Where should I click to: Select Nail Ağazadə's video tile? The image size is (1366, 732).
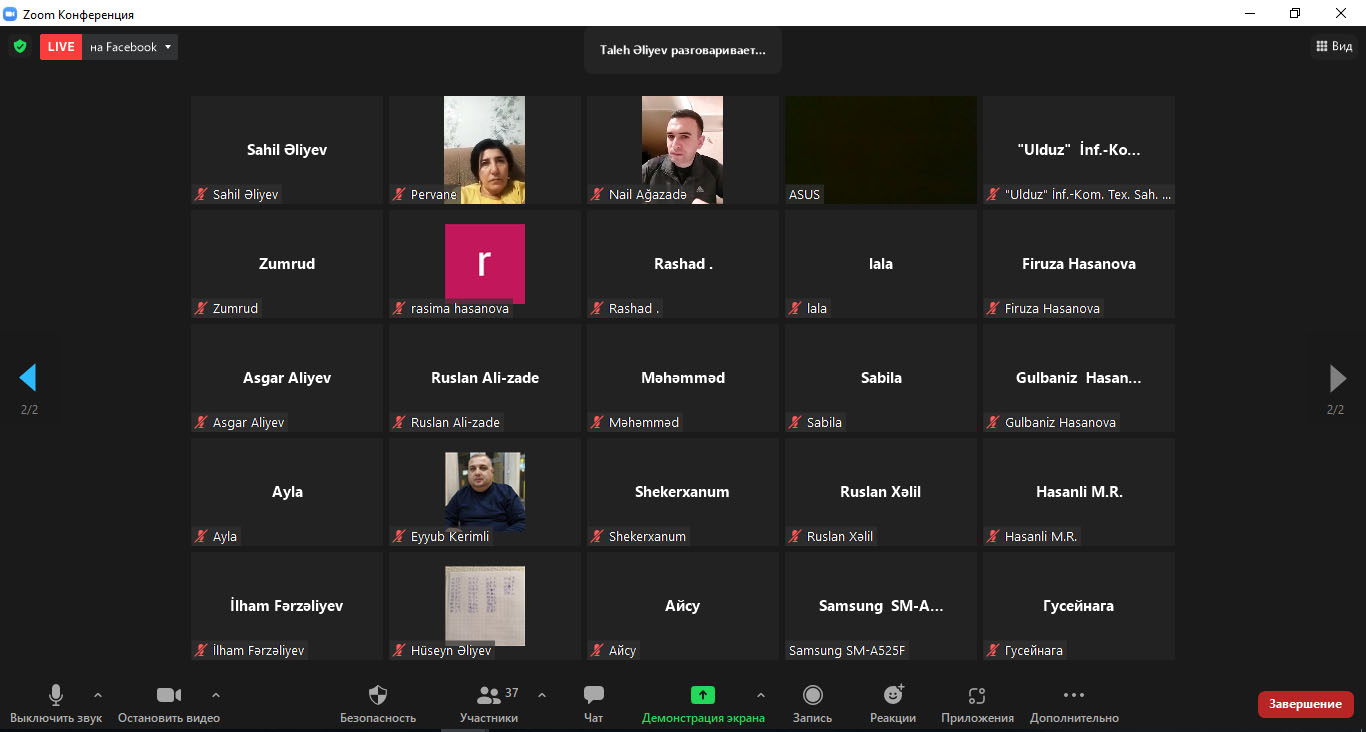pyautogui.click(x=683, y=150)
